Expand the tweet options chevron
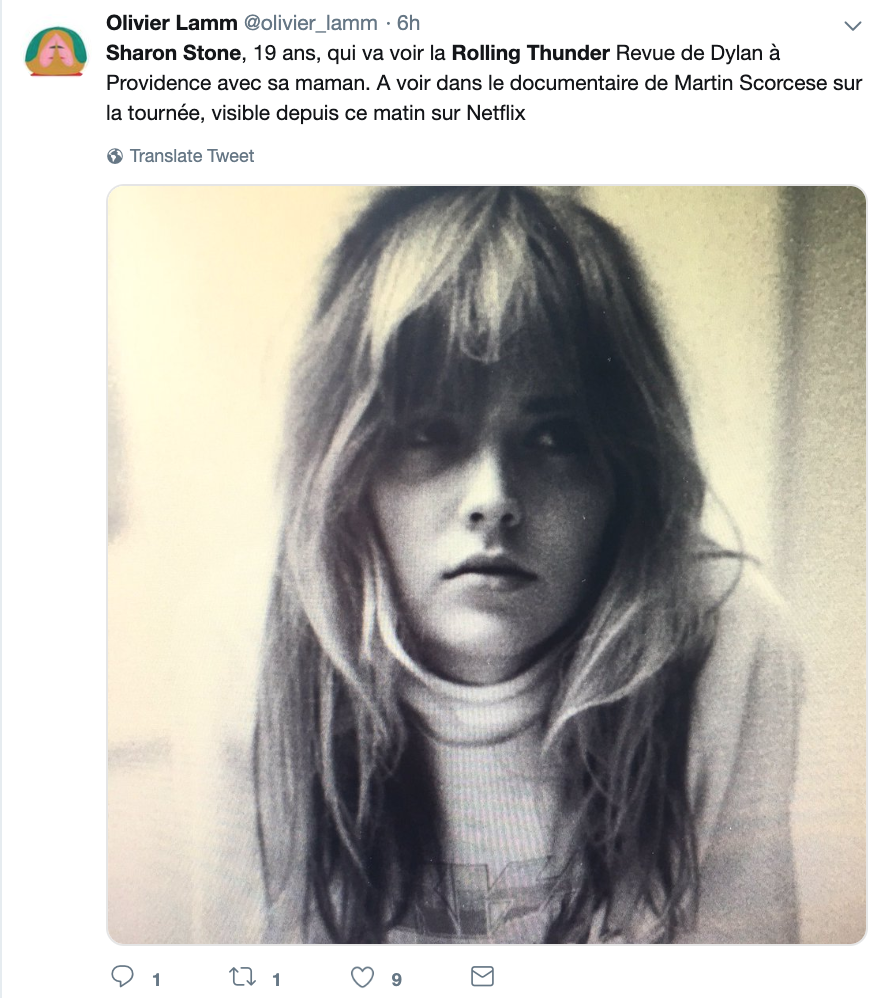882x998 pixels. click(852, 26)
